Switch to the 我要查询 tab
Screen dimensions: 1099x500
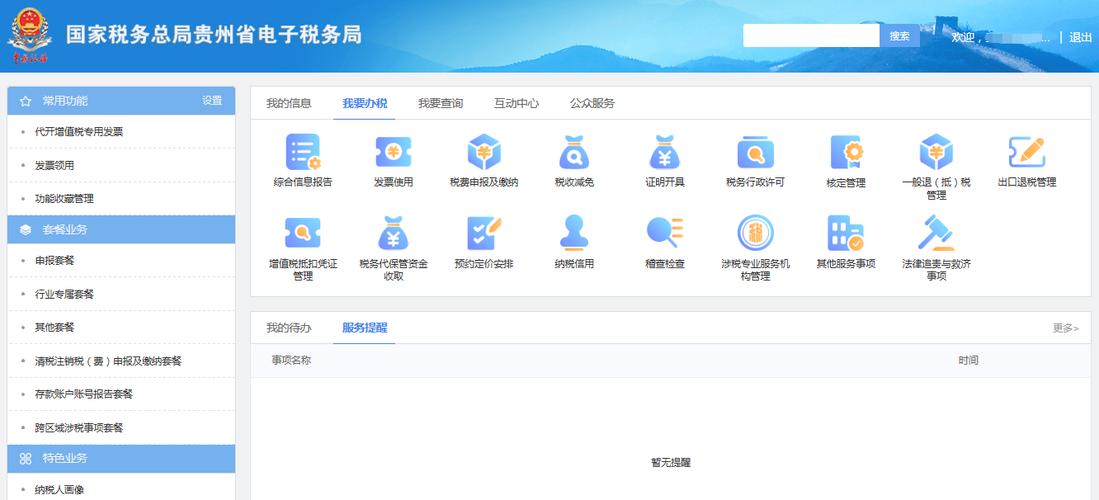(440, 103)
